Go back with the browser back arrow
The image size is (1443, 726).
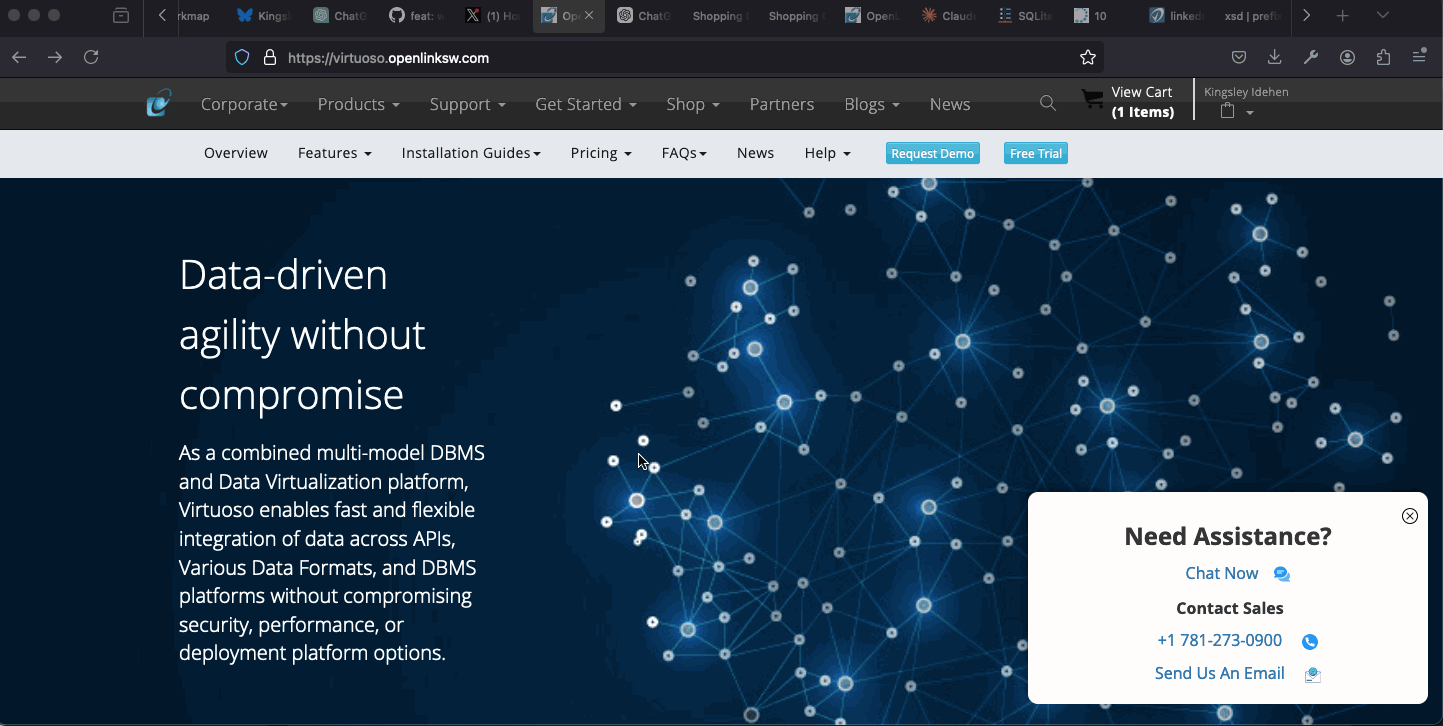pos(19,58)
